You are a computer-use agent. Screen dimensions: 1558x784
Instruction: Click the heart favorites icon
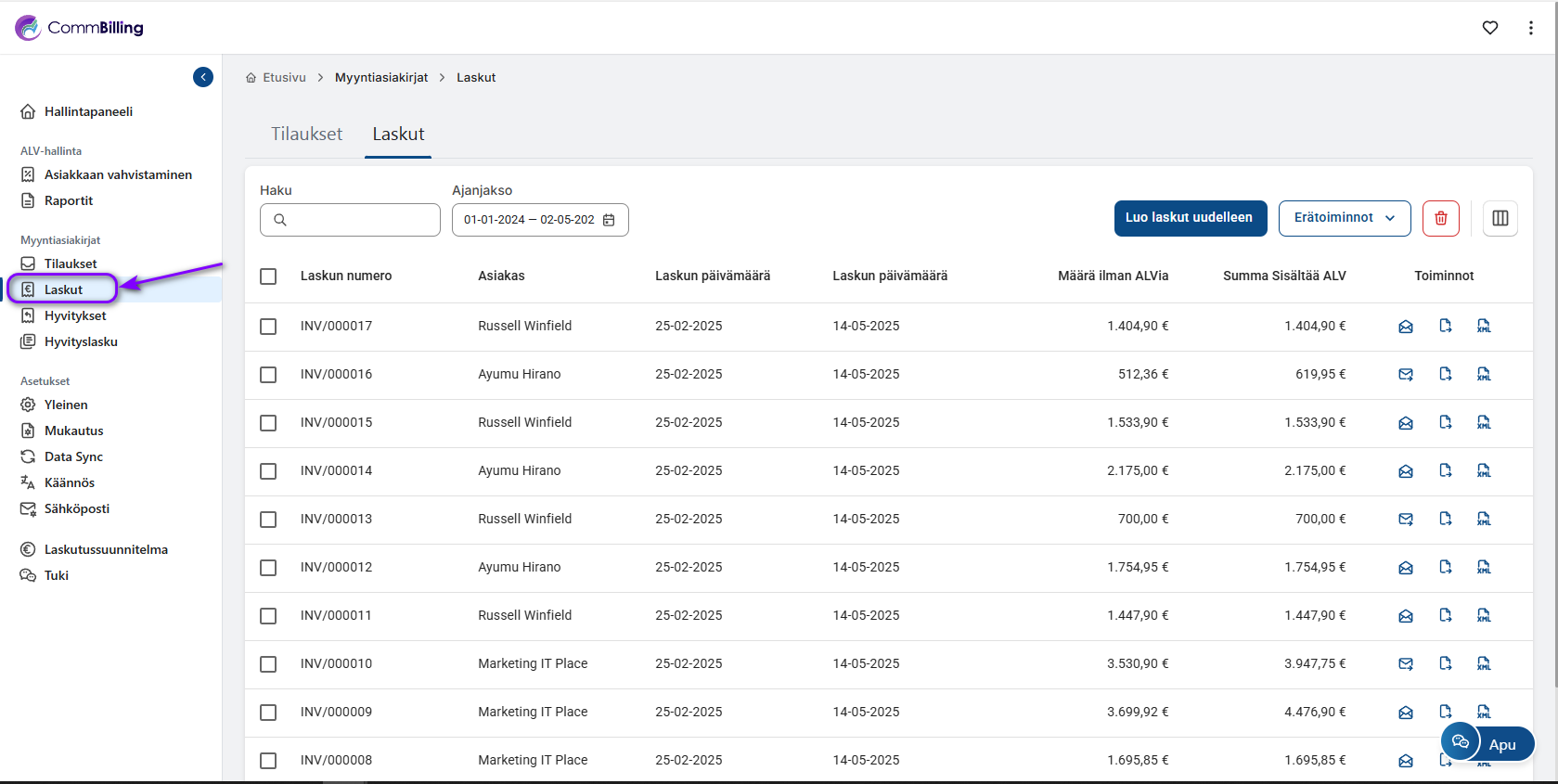click(x=1490, y=28)
